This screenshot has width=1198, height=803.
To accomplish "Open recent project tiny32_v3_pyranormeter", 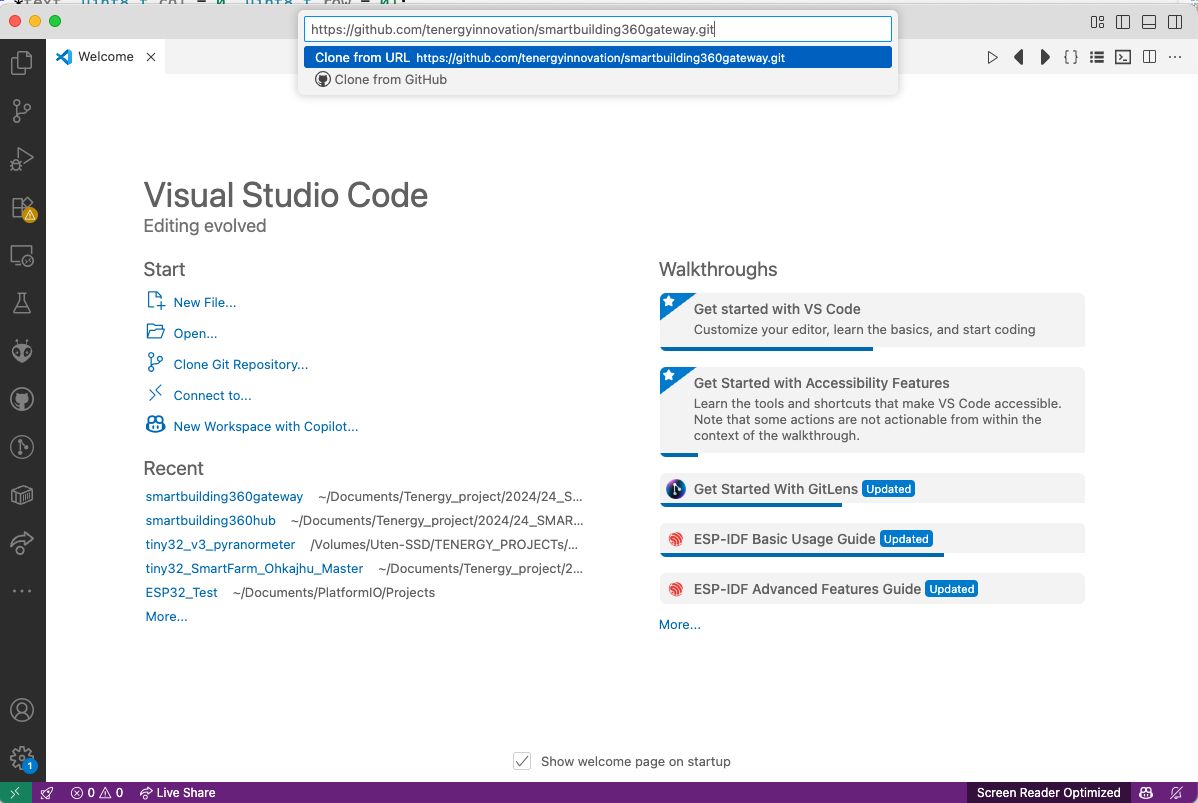I will point(220,545).
